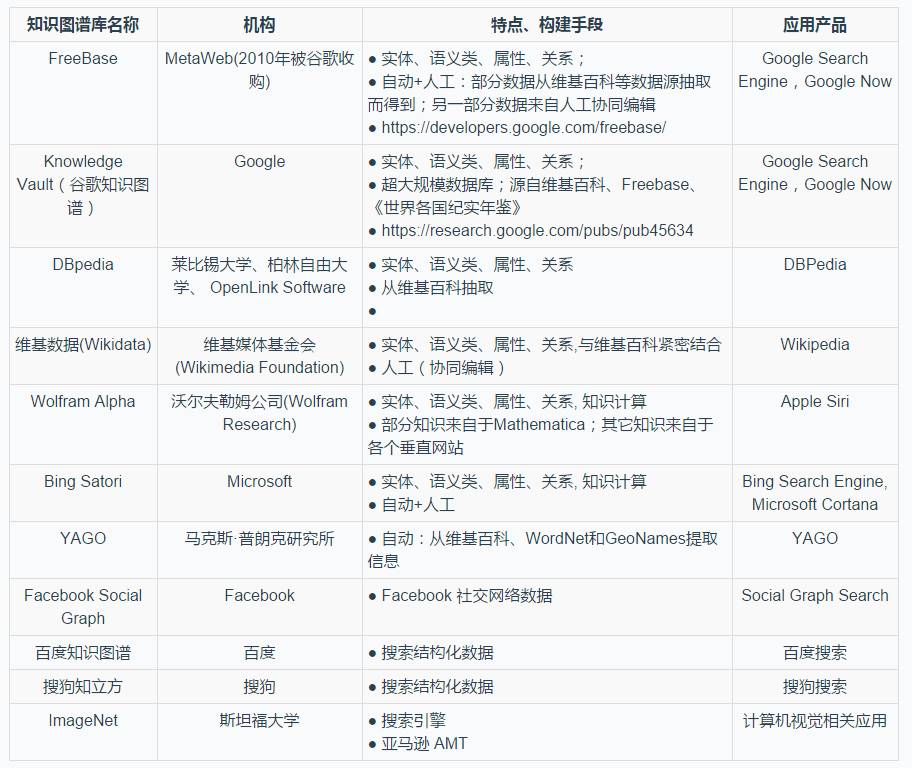
Task: Click 搜索结构化数据 in the 搜狗 row
Action: [437, 687]
